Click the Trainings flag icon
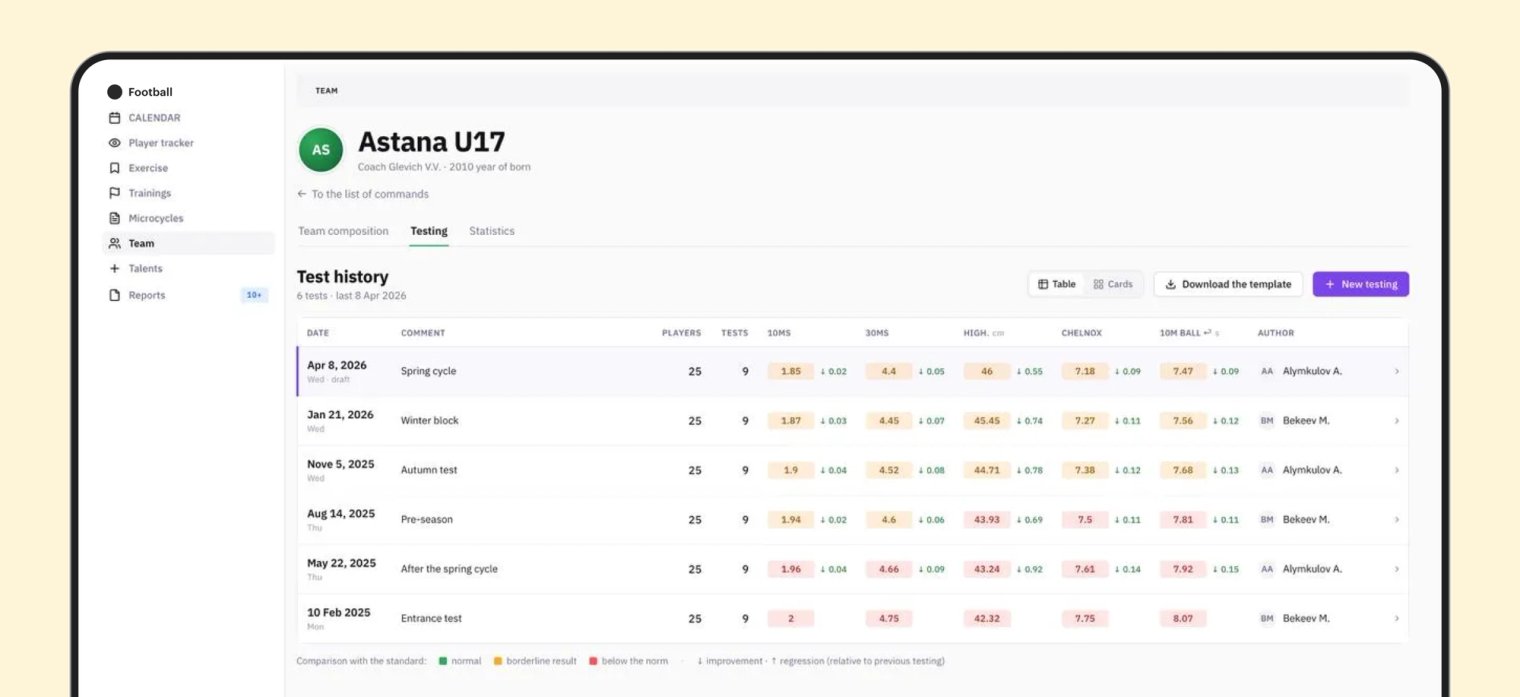 coord(114,193)
